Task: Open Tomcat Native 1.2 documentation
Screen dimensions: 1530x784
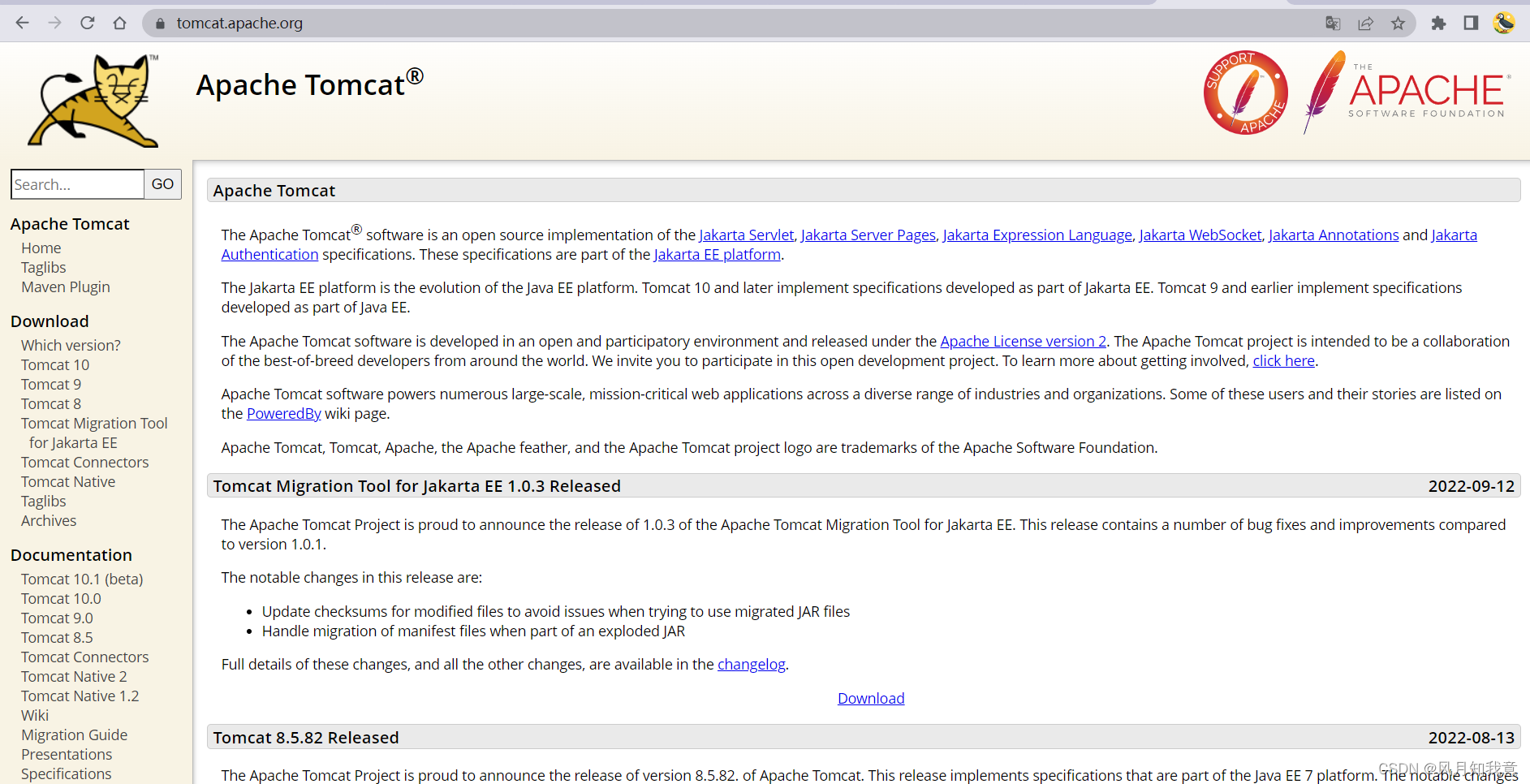Action: 80,696
